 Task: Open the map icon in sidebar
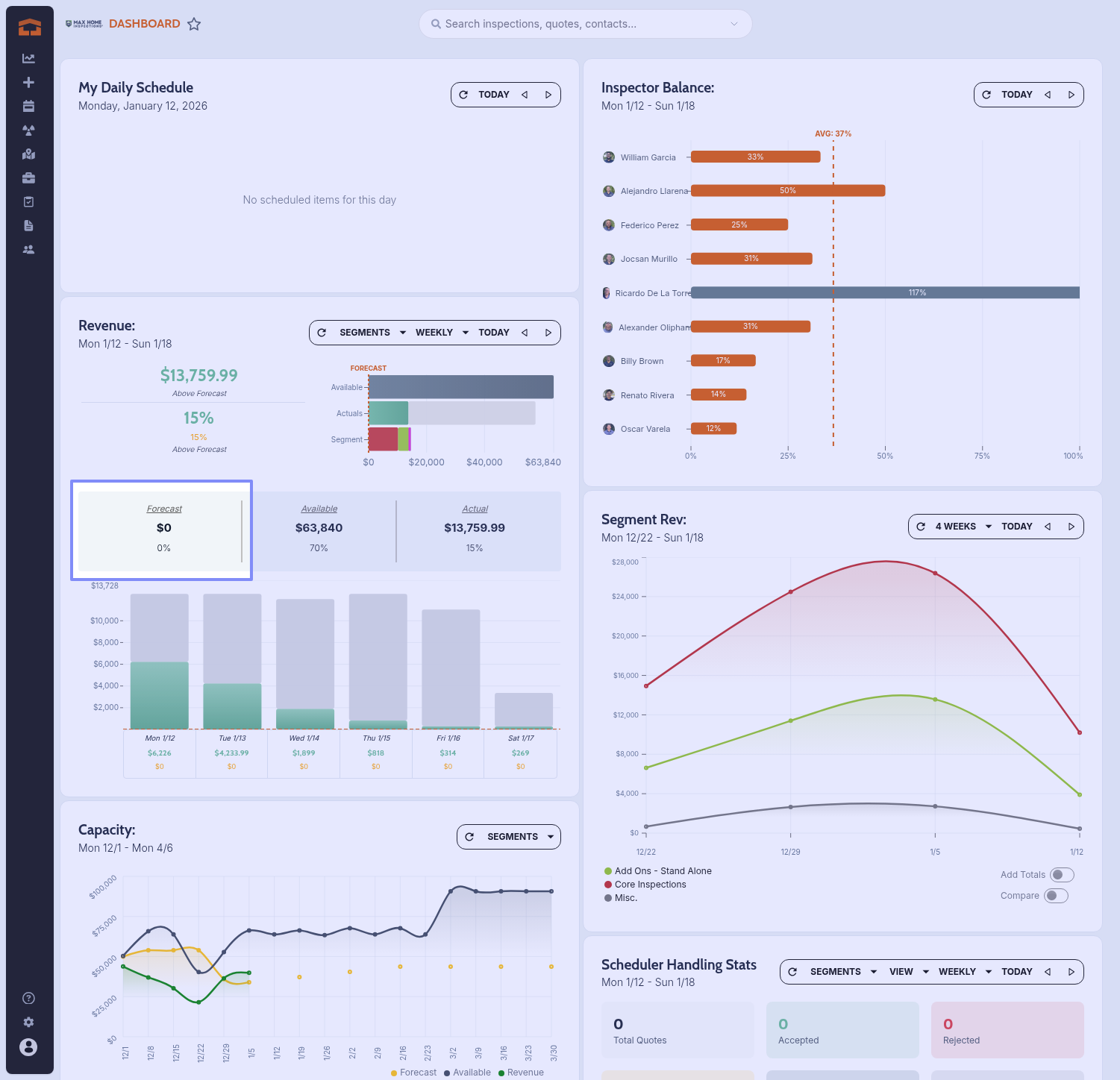point(28,154)
